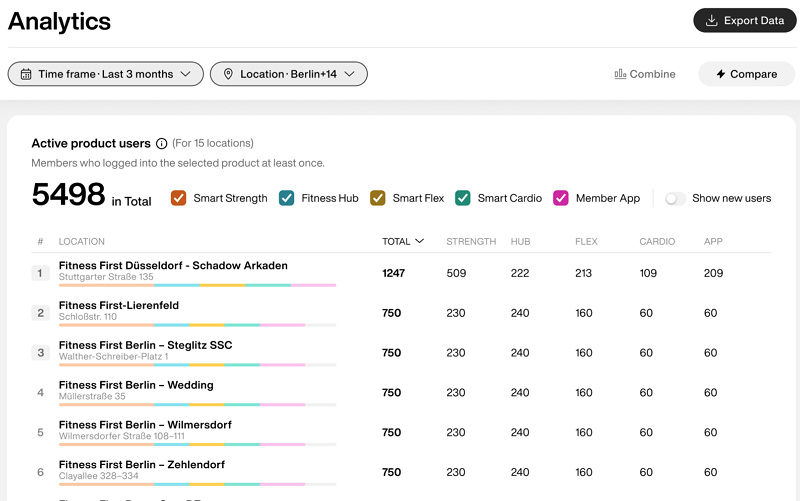Image resolution: width=800 pixels, height=501 pixels.
Task: Click the download icon in Export Data
Action: tap(711, 20)
